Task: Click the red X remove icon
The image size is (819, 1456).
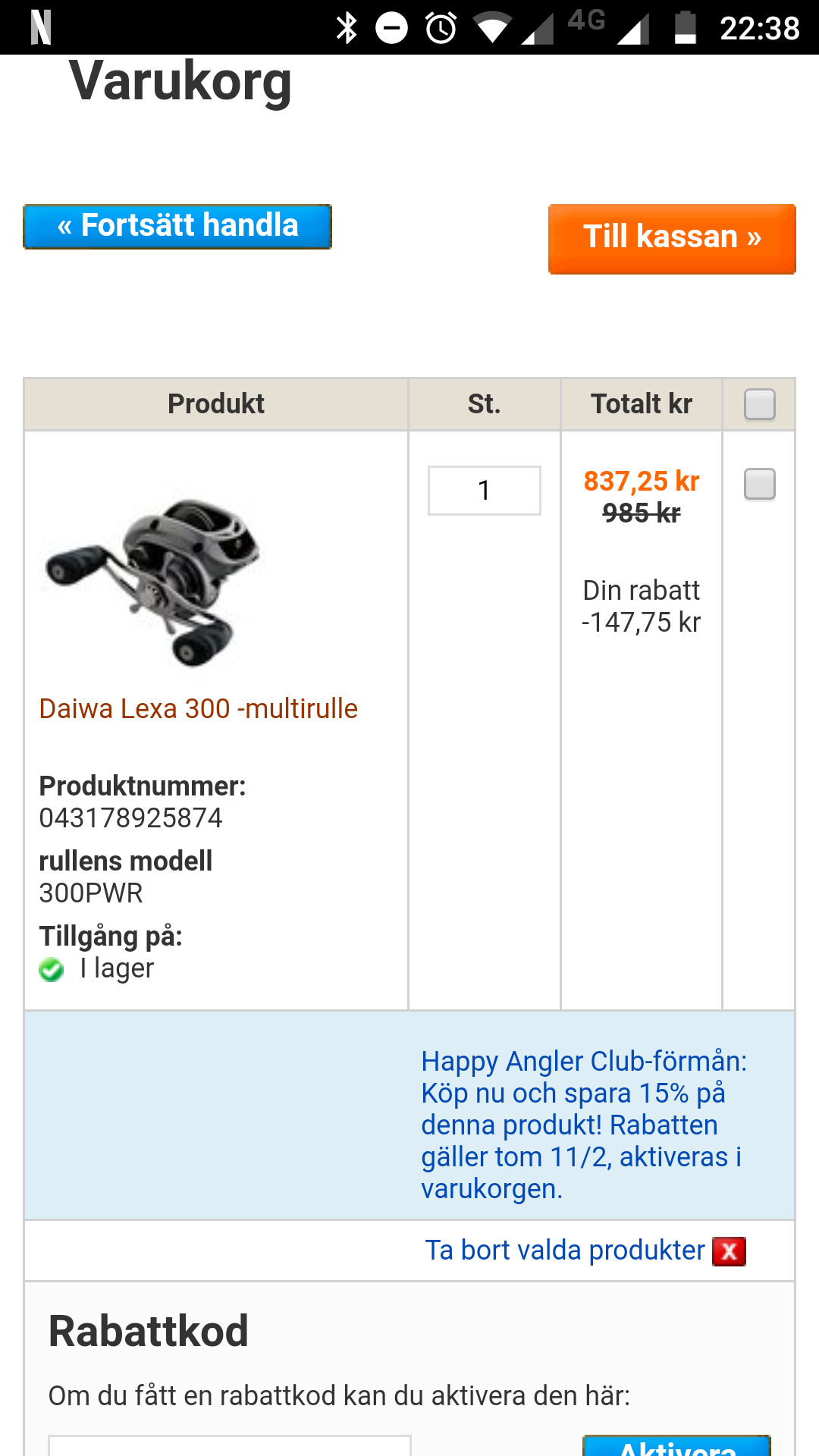Action: pyautogui.click(x=730, y=1251)
